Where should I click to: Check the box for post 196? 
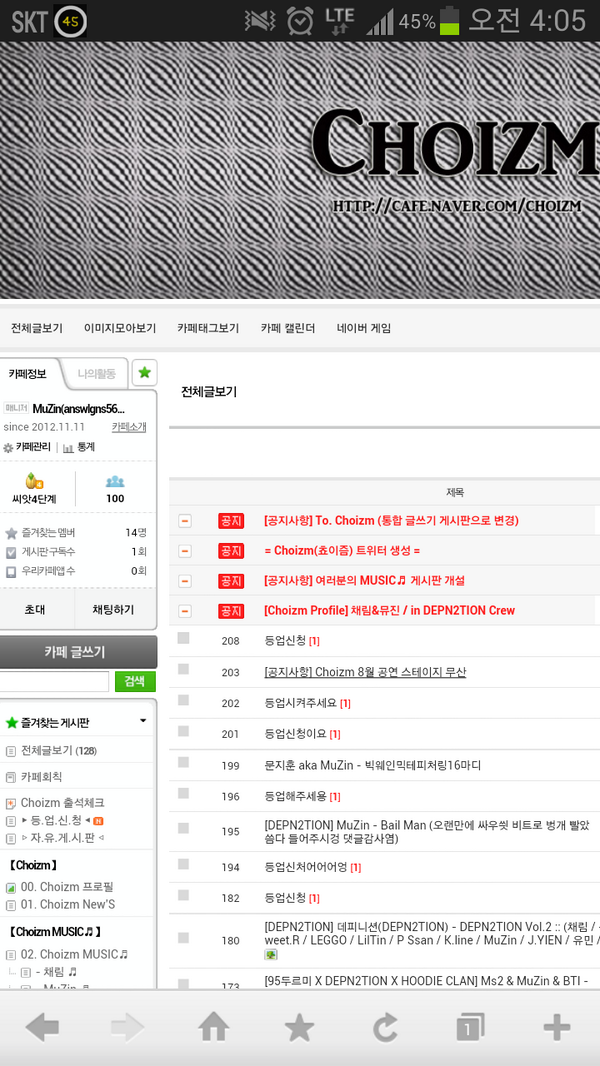183,793
